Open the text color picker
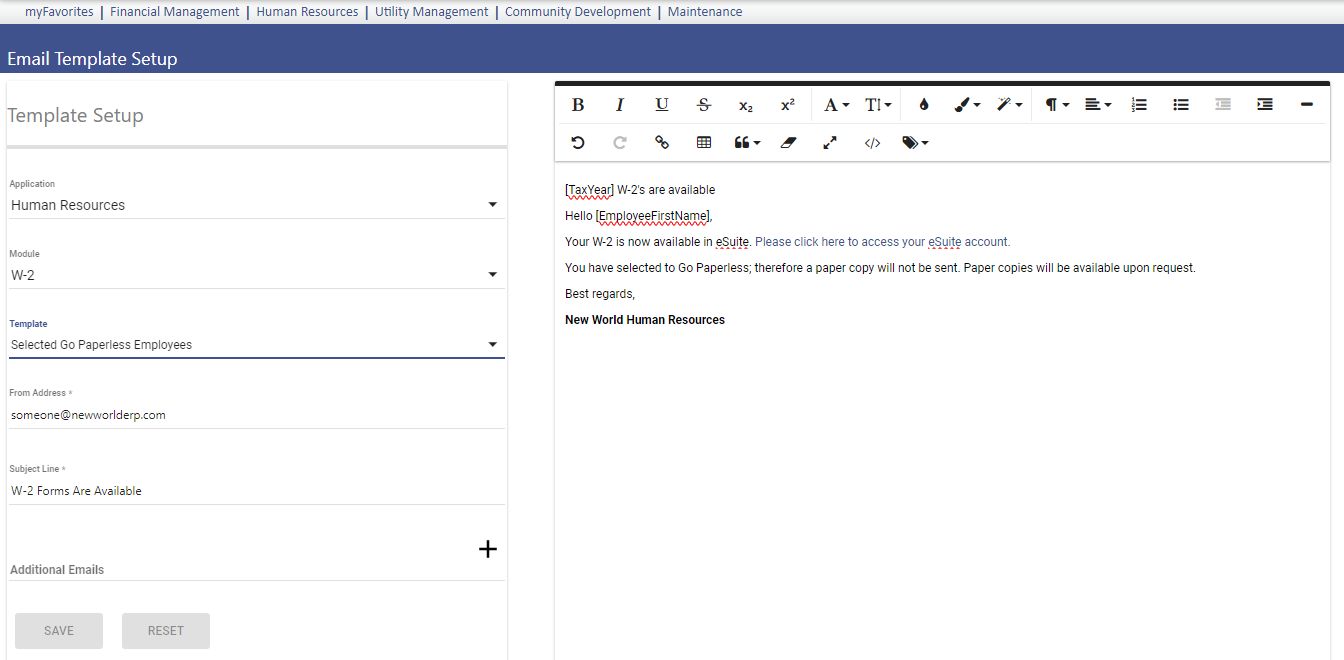This screenshot has height=660, width=1344. pyautogui.click(x=923, y=104)
